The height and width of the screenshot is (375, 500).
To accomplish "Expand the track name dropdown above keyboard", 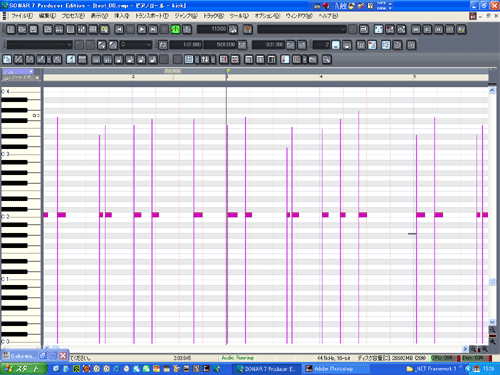I will tap(18, 71).
